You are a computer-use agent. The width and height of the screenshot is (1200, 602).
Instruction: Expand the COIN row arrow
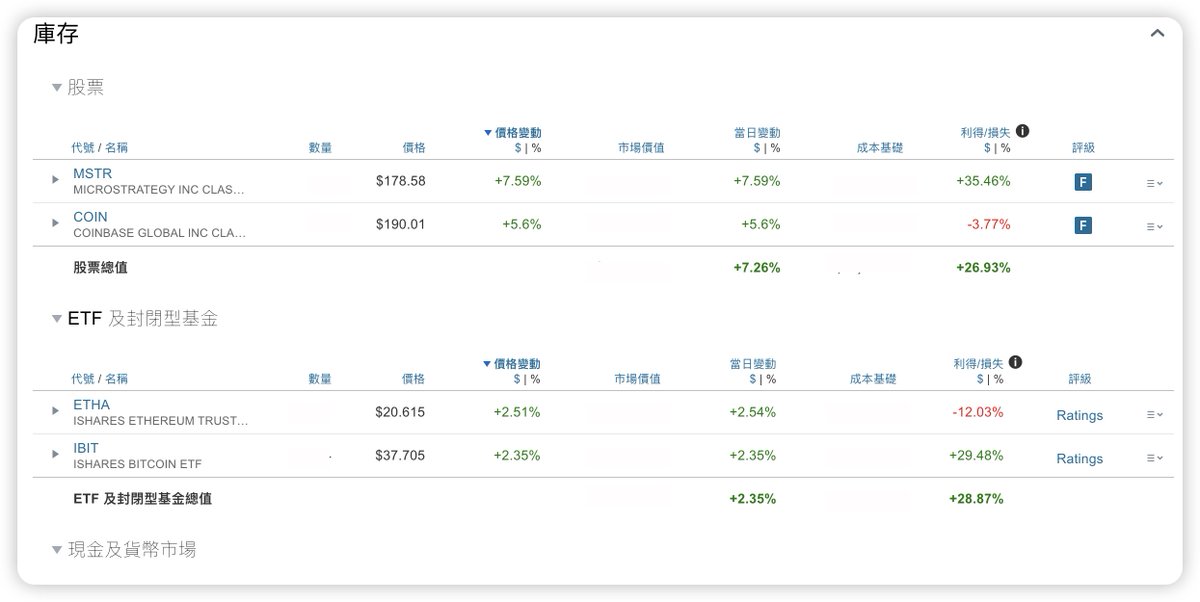(x=56, y=223)
